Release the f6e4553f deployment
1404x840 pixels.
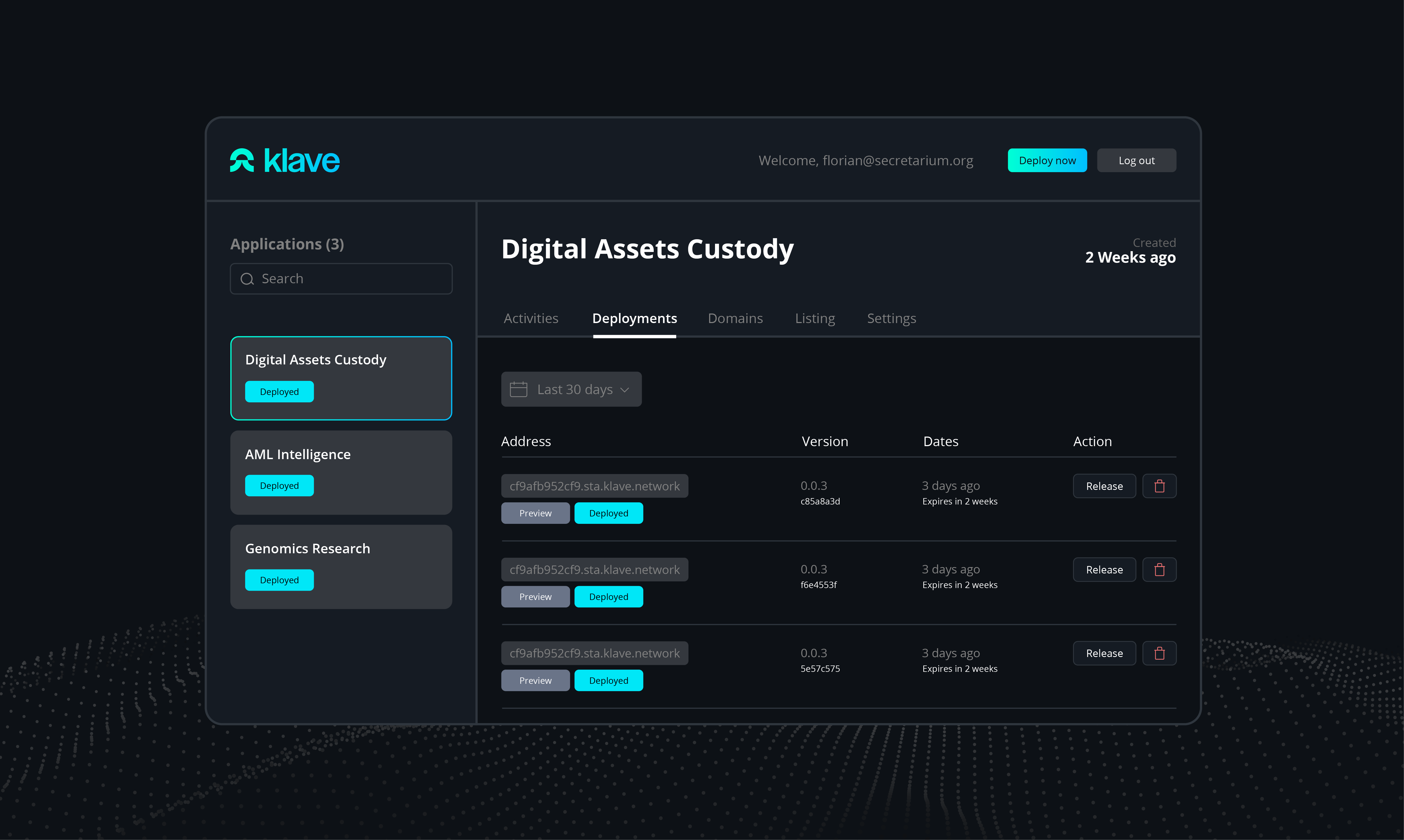1104,569
